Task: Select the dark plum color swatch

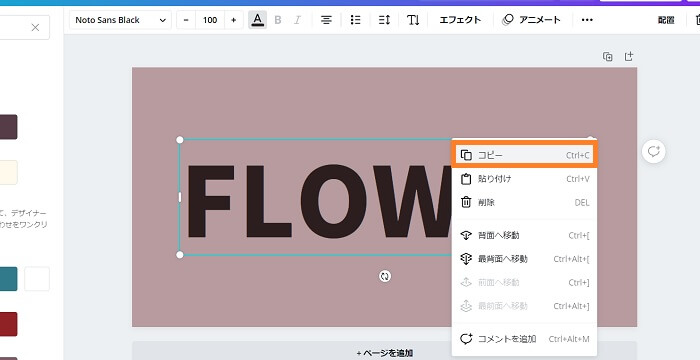Action: (8, 127)
